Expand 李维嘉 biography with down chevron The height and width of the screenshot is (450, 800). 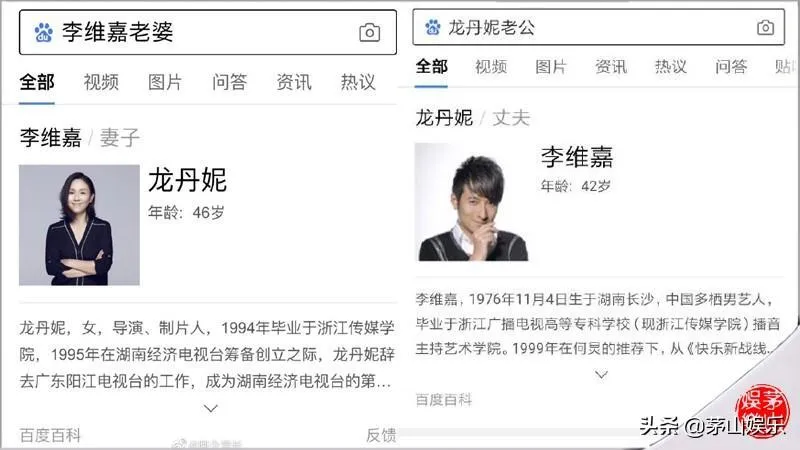click(x=602, y=375)
